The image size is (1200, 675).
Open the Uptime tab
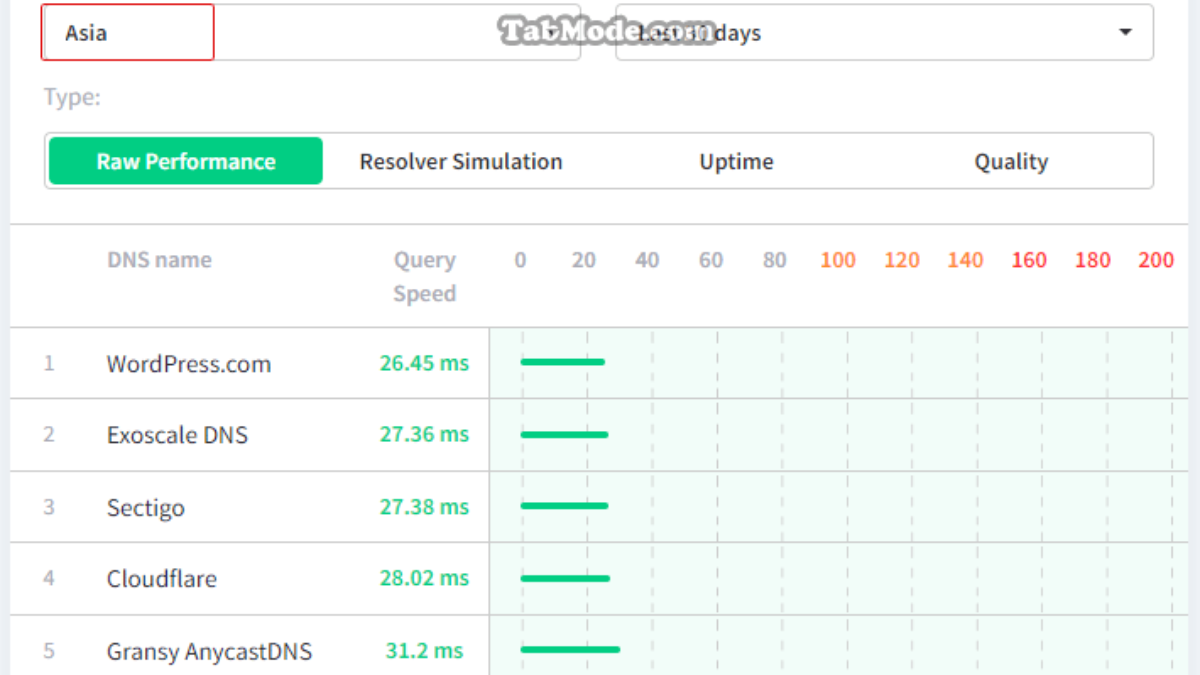(x=736, y=162)
